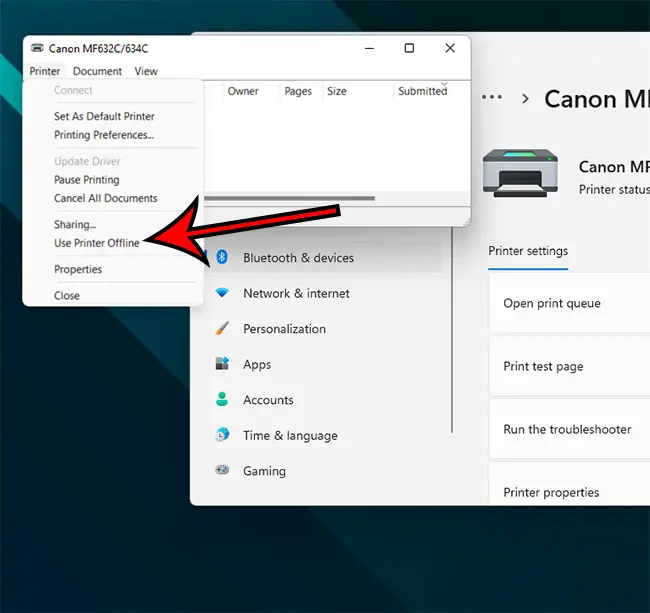Click the horizontal scrollbar in print queue
The width and height of the screenshot is (650, 613).
(x=289, y=198)
